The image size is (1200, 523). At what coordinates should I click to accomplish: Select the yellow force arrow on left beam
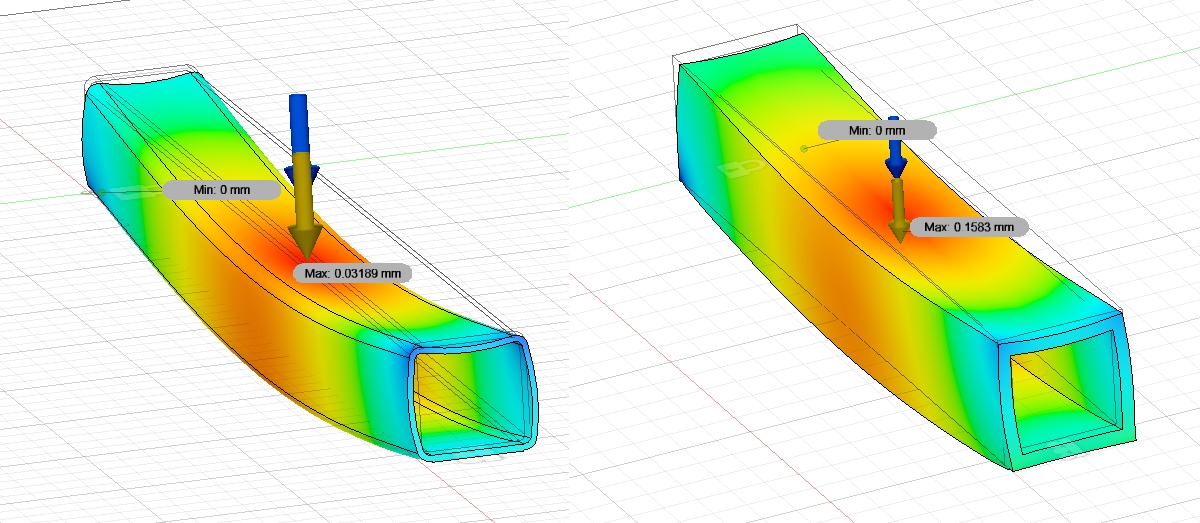pyautogui.click(x=304, y=206)
